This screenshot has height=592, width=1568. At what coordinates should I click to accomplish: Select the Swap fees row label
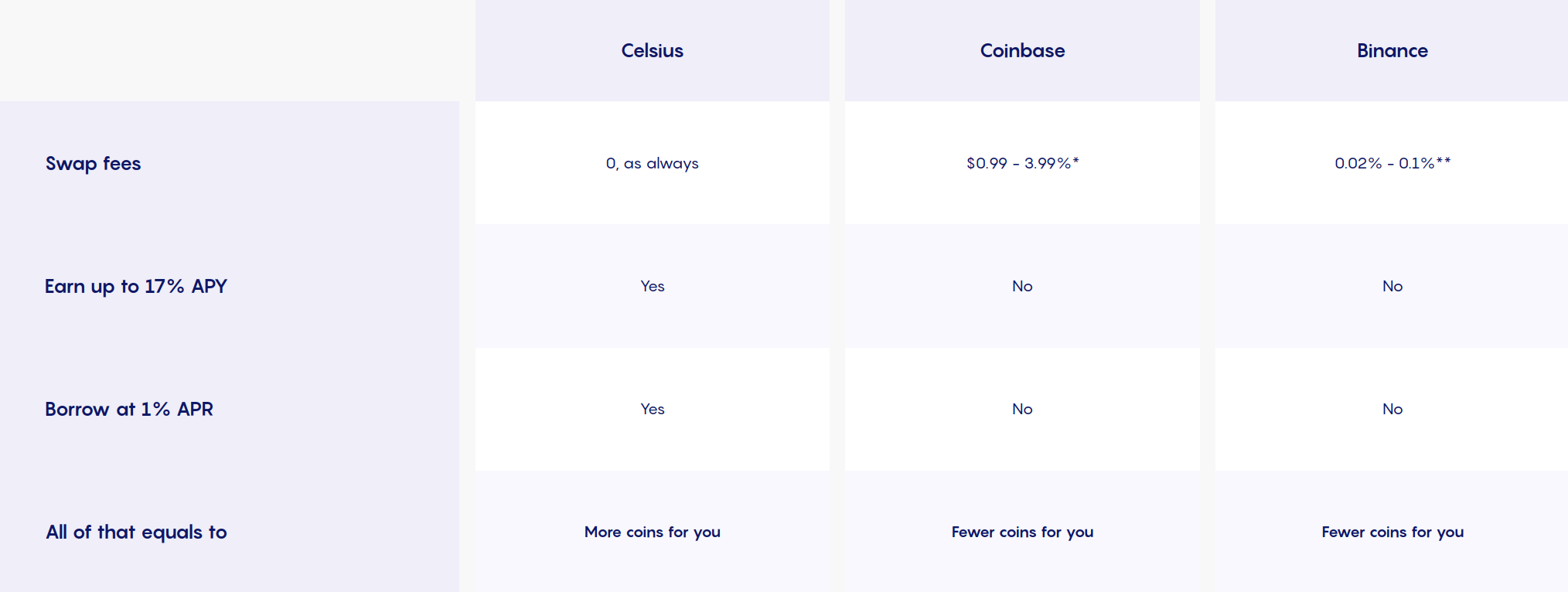(94, 164)
